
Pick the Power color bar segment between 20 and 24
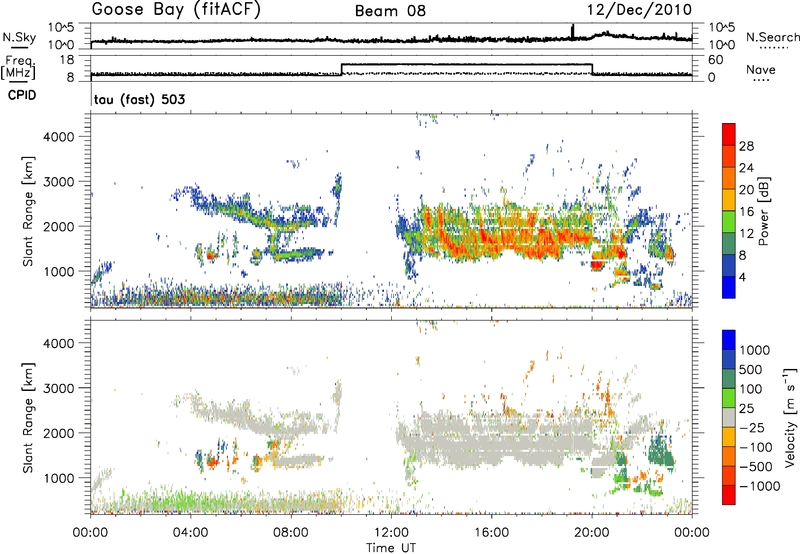729,178
